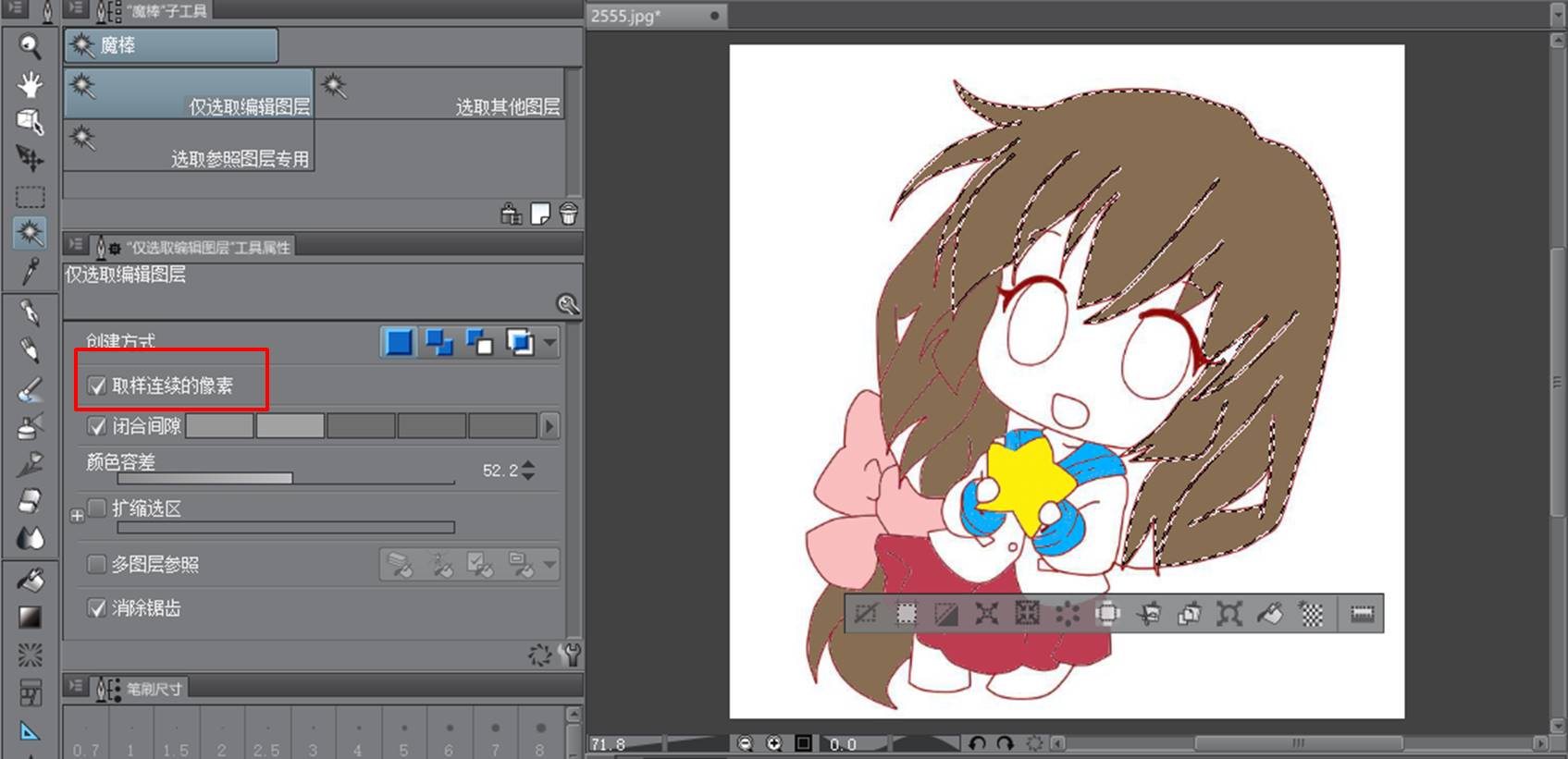Enable 扩缩选区 checkbox
The width and height of the screenshot is (1568, 759).
point(96,508)
